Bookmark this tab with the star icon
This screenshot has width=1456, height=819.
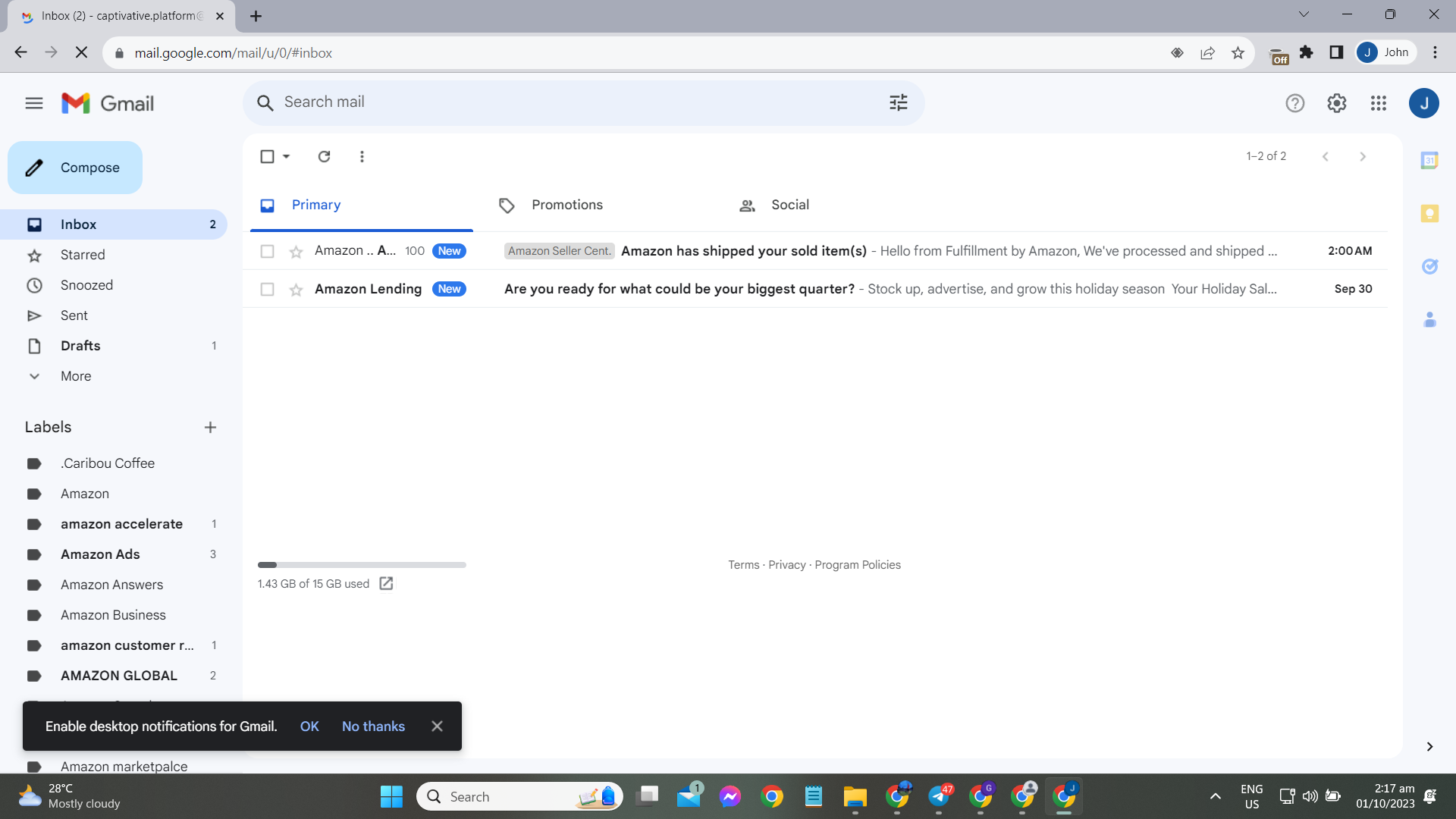1238,52
